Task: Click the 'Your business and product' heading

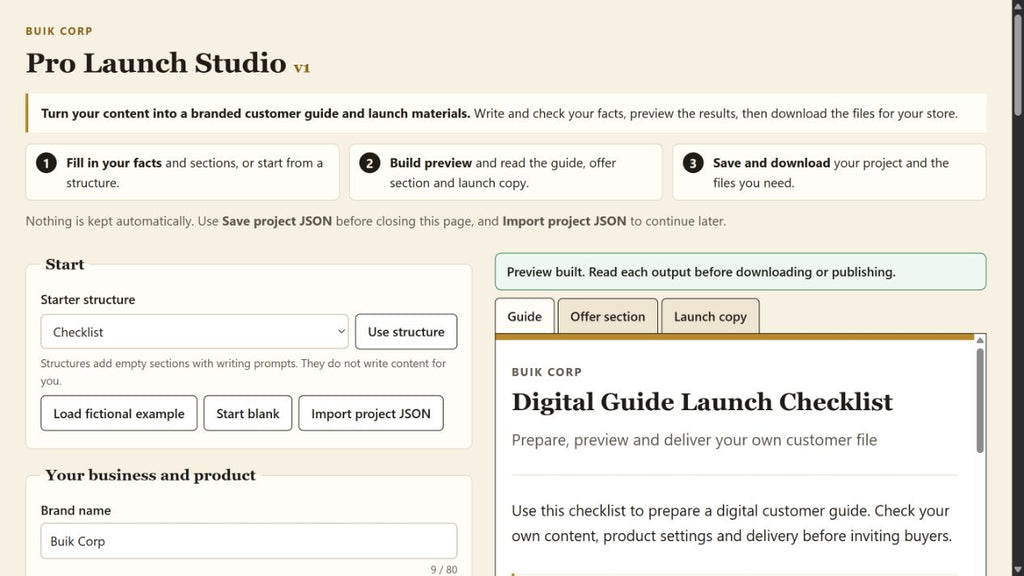Action: pos(150,475)
